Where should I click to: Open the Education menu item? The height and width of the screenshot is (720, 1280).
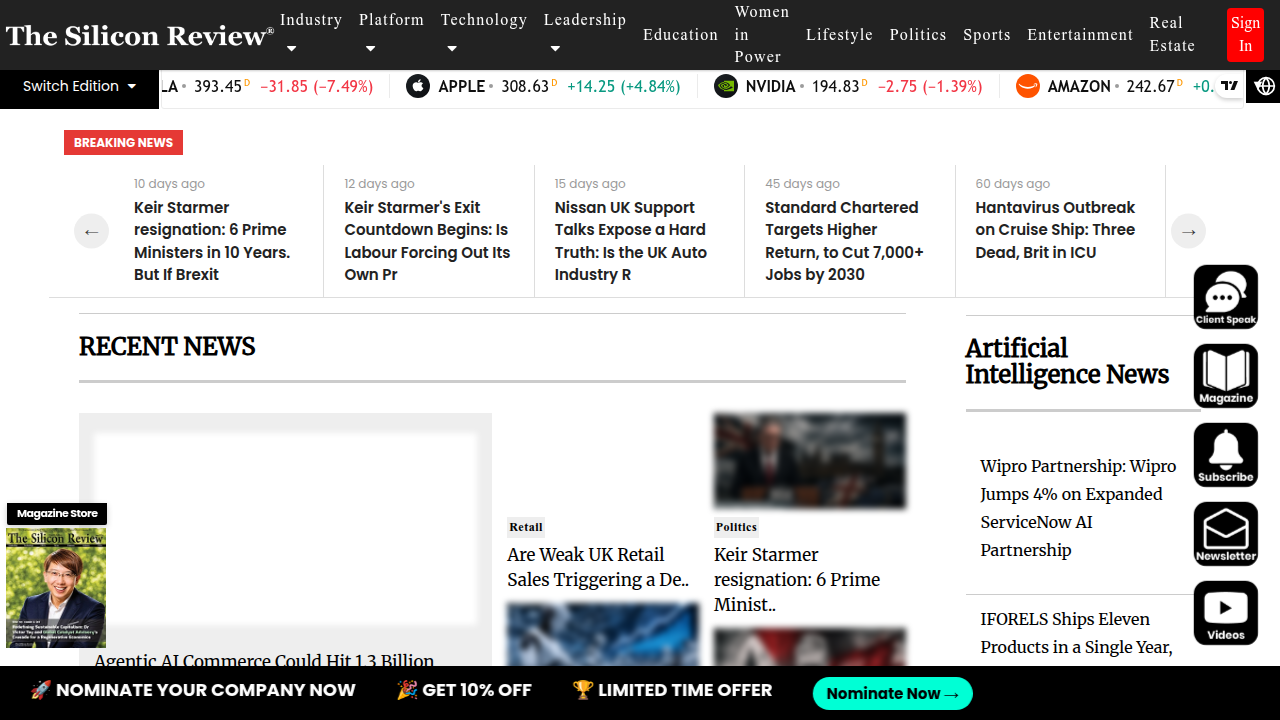(680, 35)
